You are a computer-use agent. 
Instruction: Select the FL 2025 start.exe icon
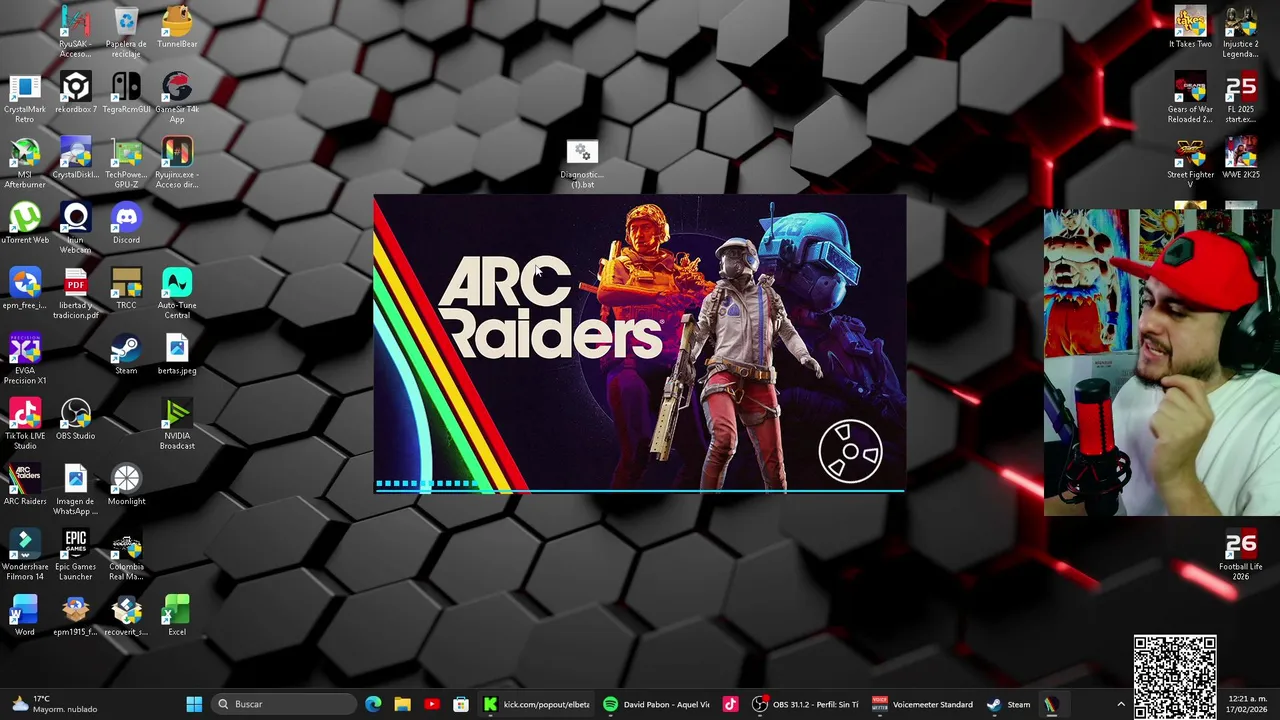point(1241,98)
